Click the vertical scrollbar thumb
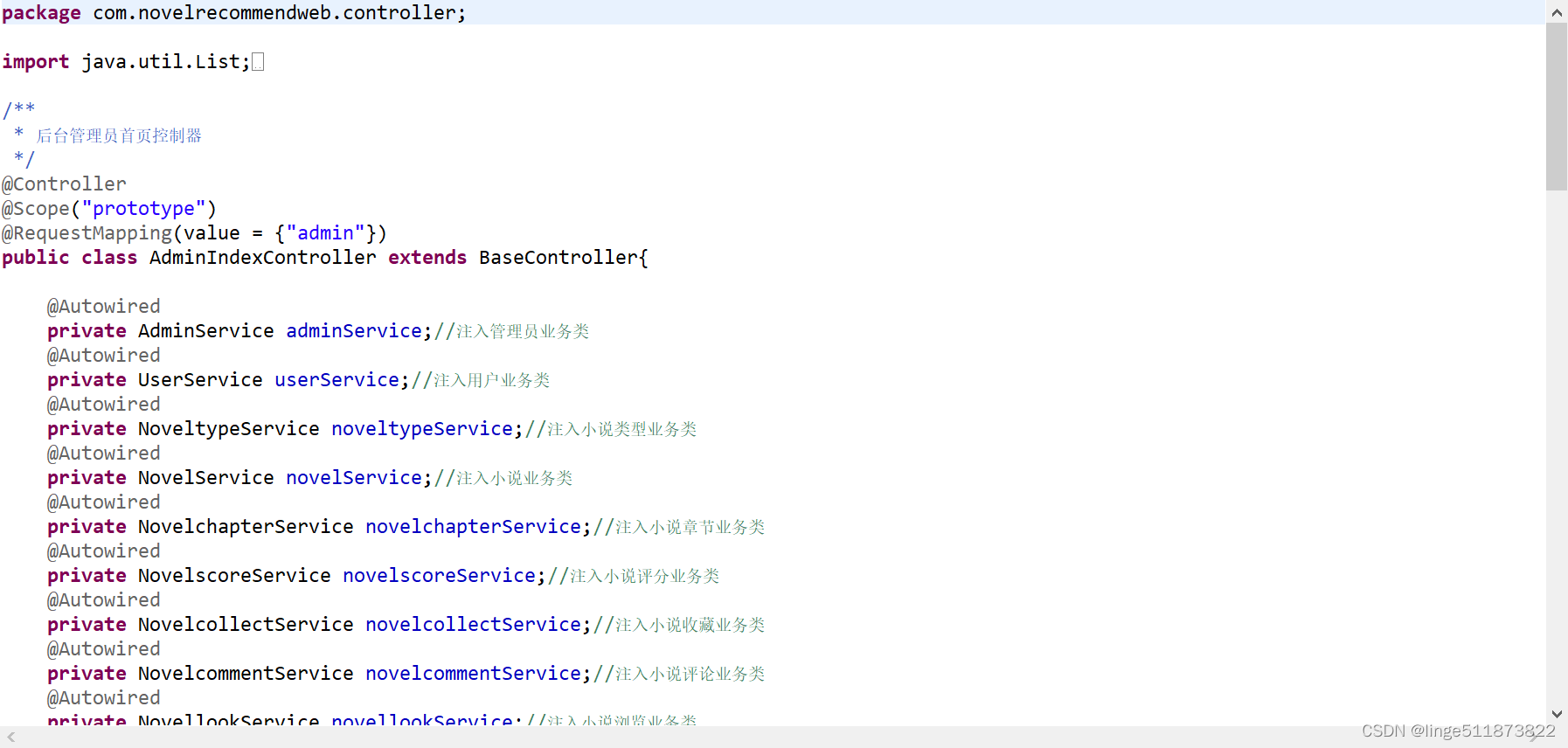The image size is (1568, 748). [1557, 107]
